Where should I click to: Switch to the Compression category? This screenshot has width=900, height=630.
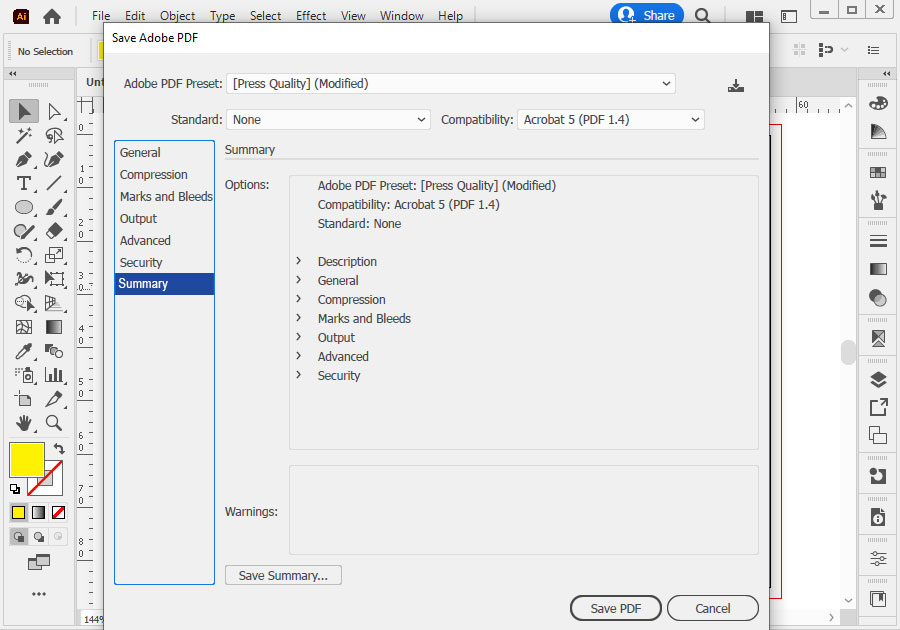coord(164,174)
